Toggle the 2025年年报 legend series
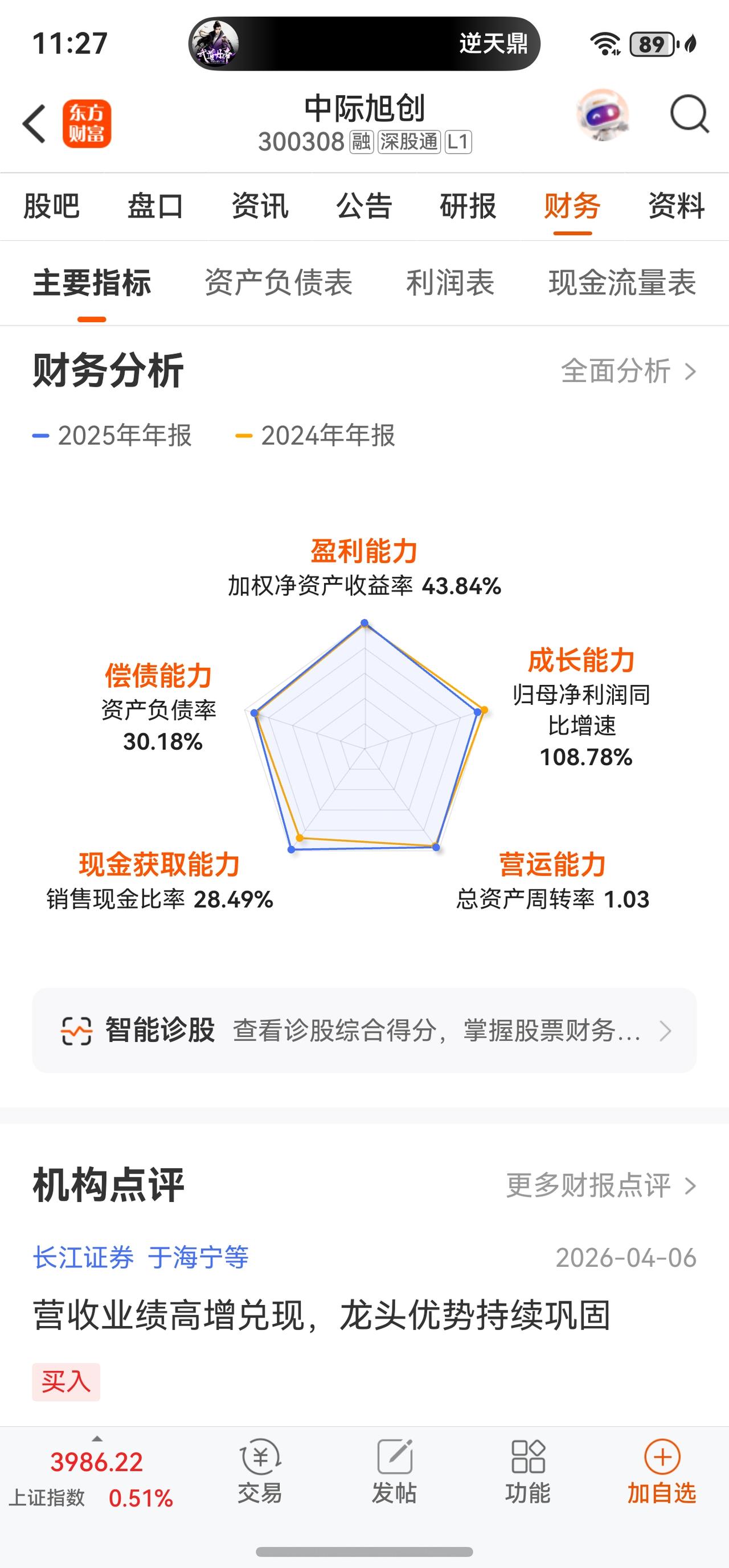This screenshot has width=729, height=1568. coord(112,436)
